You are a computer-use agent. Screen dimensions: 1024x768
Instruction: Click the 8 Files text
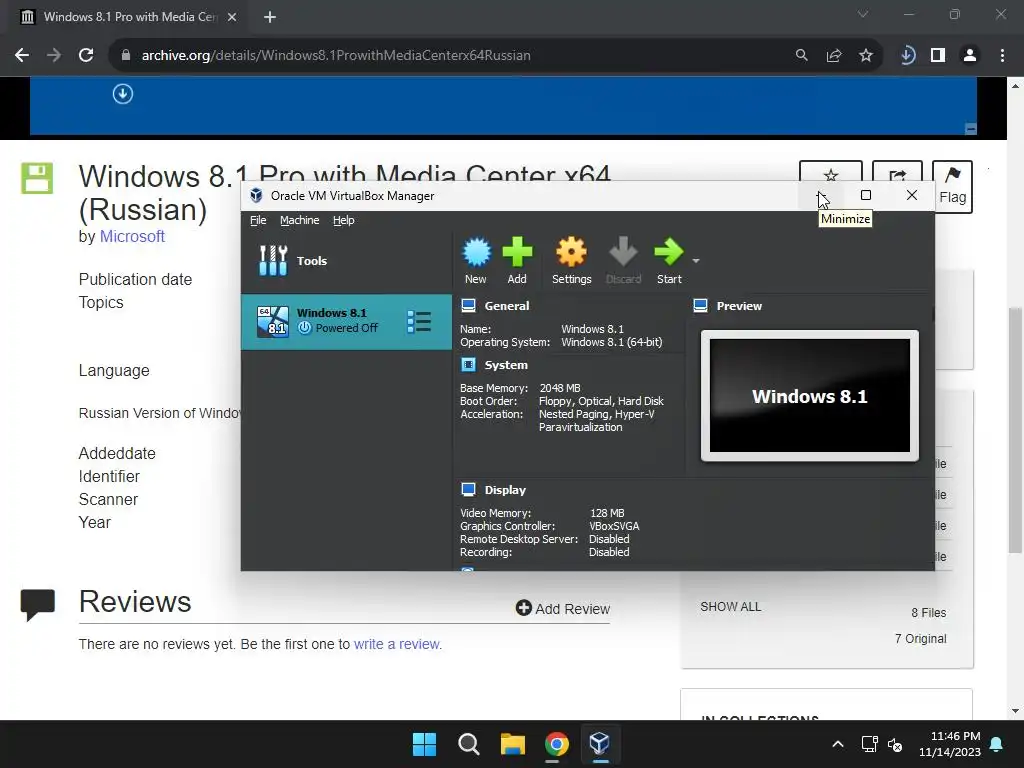coord(929,613)
